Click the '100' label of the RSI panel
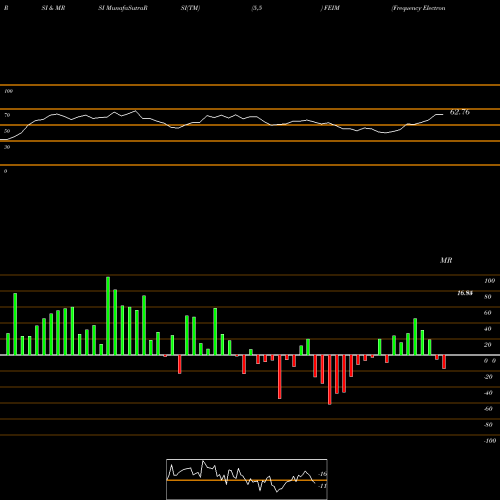Viewport: 500px width, 500px height. [8, 91]
